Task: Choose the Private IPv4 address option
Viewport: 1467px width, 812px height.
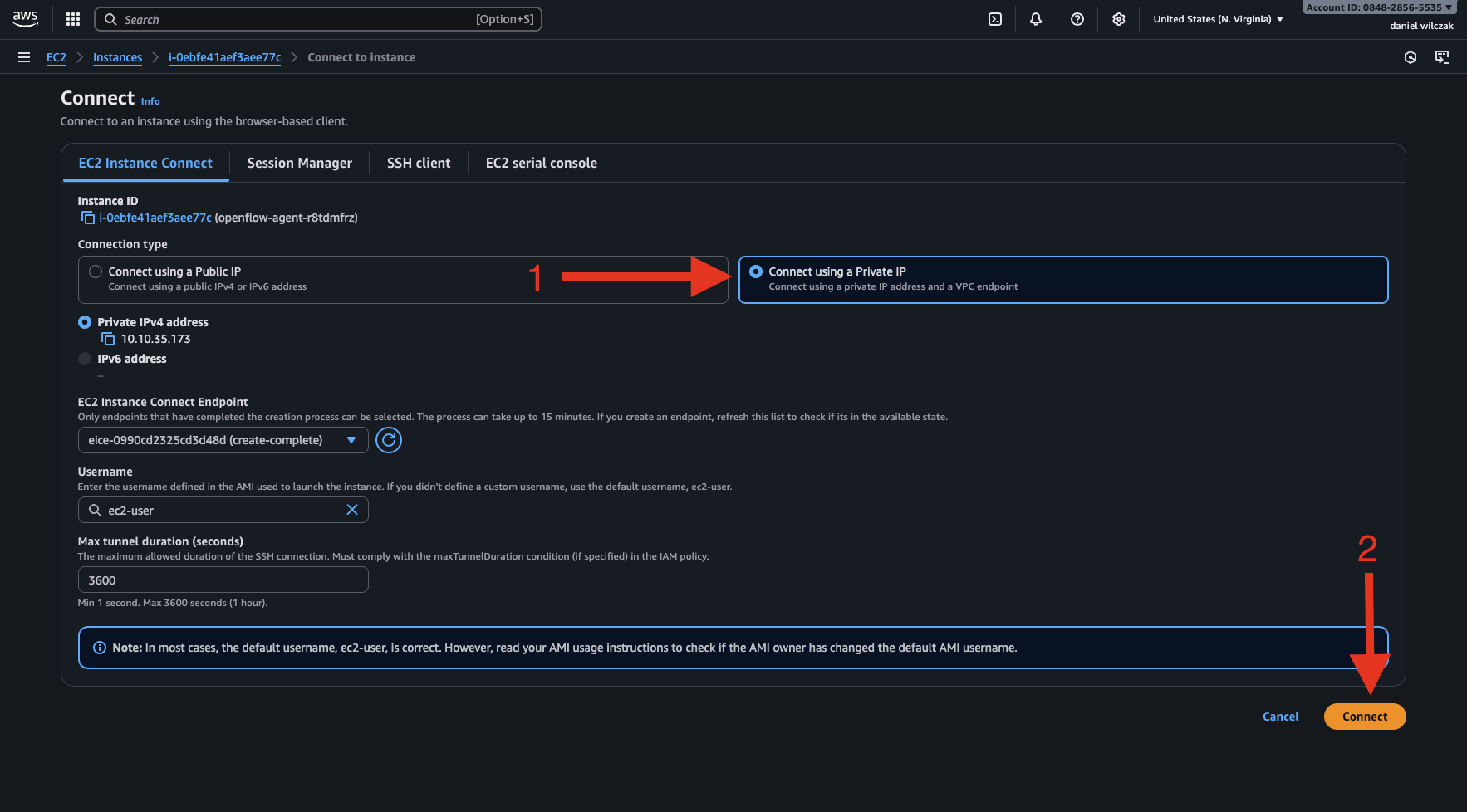Action: point(85,322)
